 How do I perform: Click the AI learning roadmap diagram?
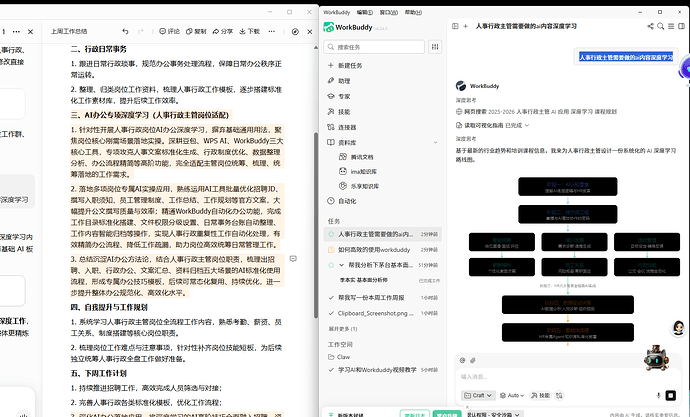(572, 260)
